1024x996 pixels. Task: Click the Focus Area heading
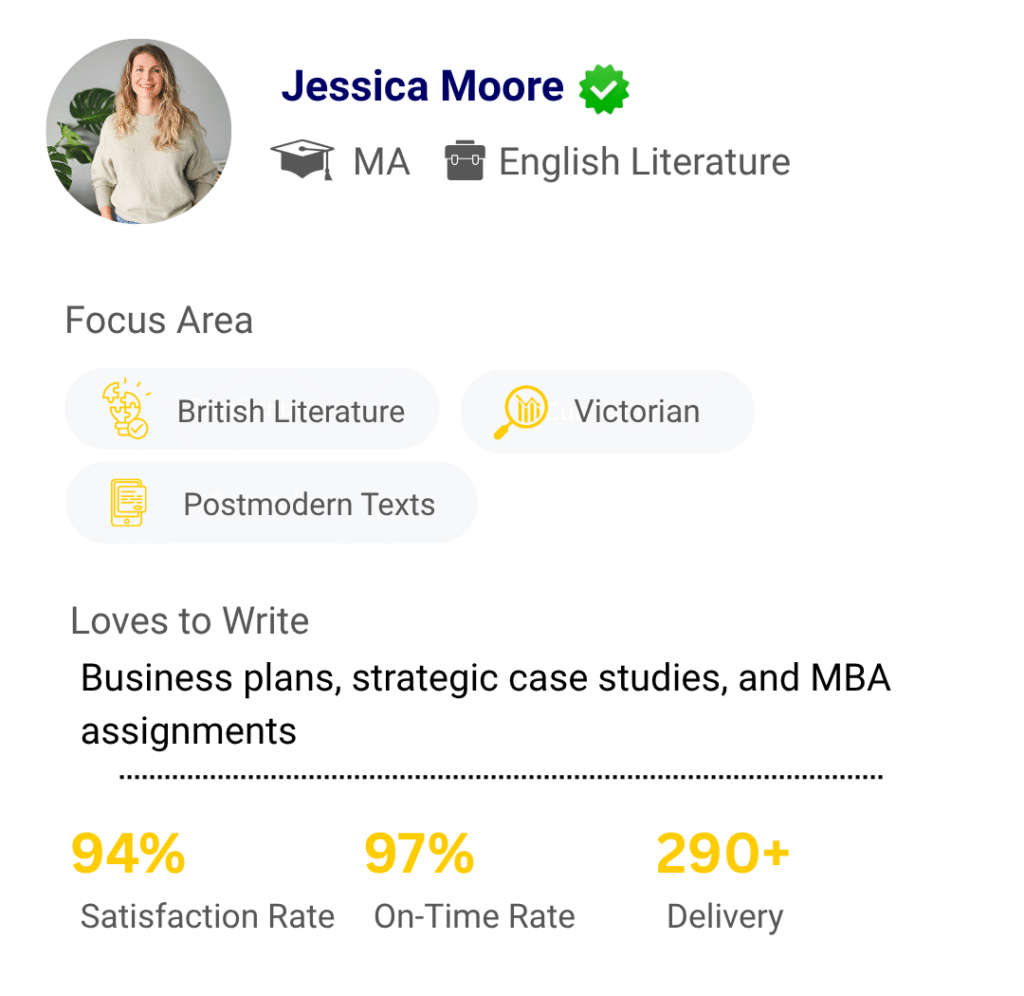(x=159, y=321)
